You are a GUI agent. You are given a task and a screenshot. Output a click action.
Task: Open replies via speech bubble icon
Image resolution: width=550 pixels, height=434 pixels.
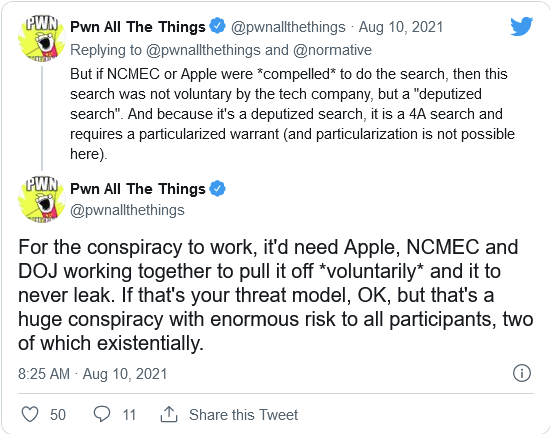click(x=102, y=414)
